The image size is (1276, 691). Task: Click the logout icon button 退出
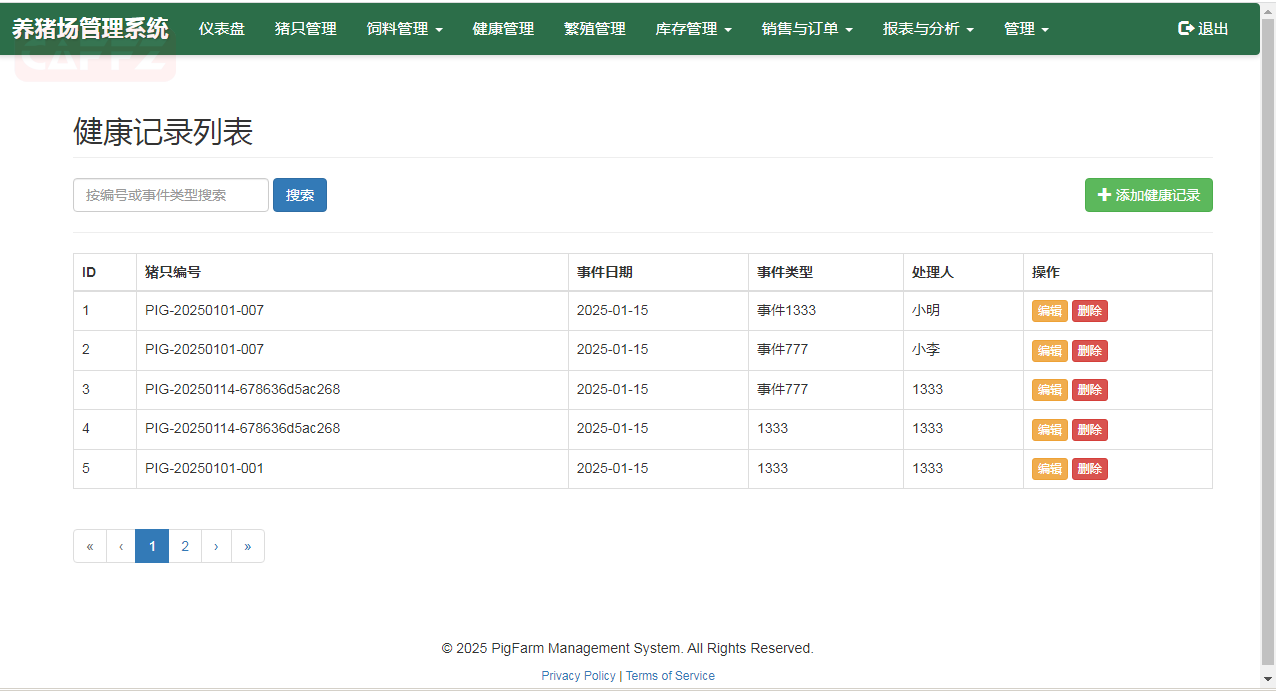(1203, 29)
